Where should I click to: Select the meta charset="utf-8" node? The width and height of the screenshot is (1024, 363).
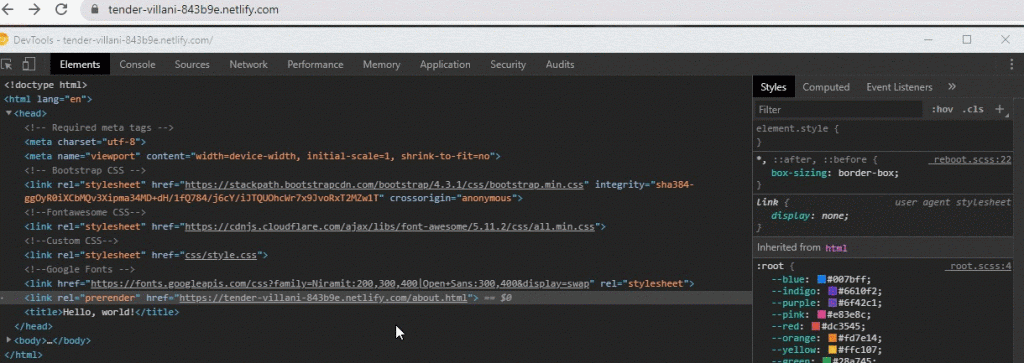coord(86,142)
